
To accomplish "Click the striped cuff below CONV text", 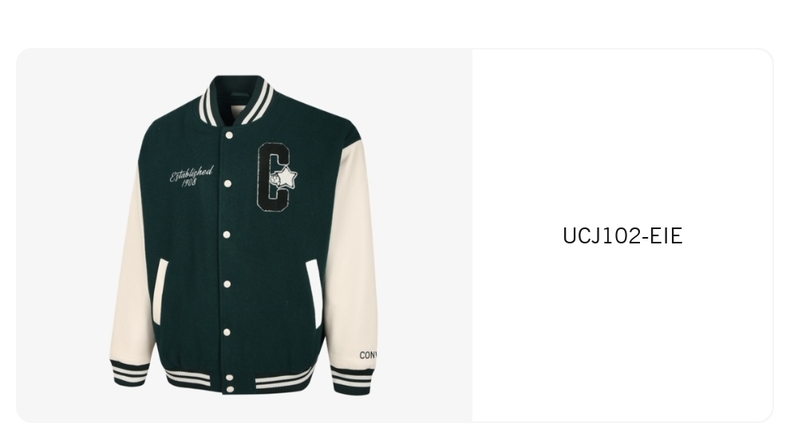I will pyautogui.click(x=352, y=381).
